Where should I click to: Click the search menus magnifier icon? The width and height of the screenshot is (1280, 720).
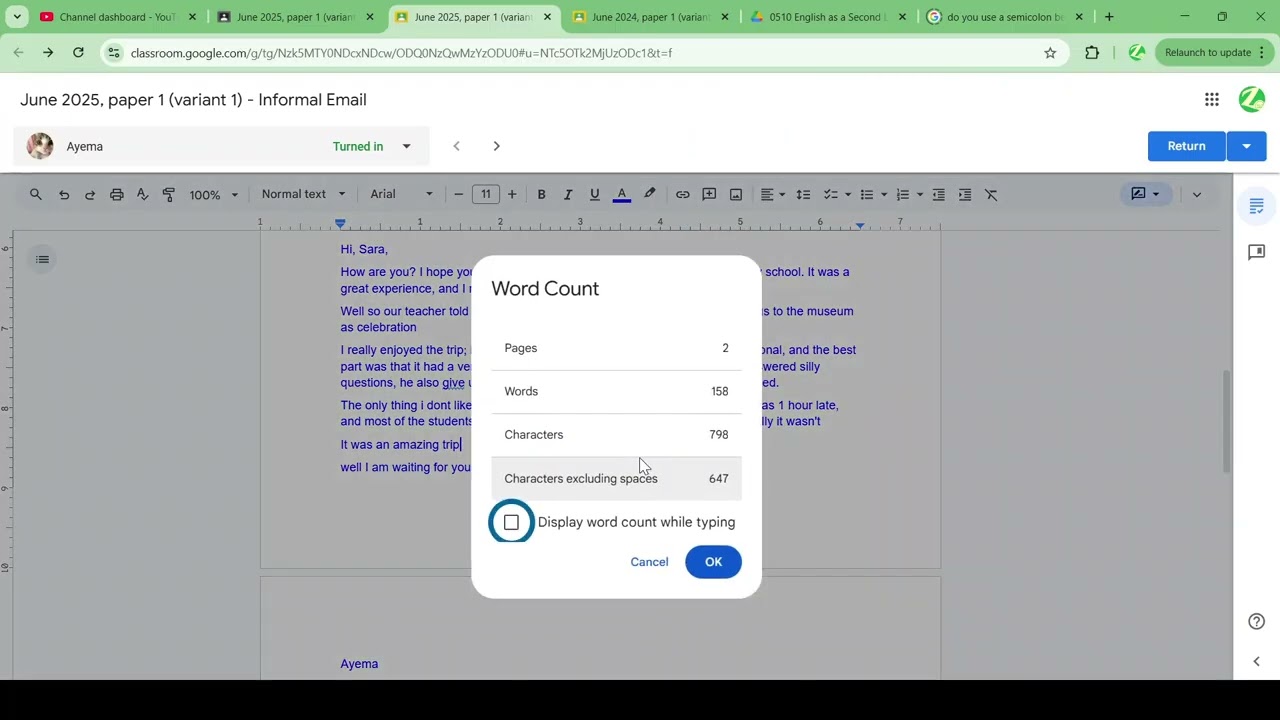pos(36,194)
